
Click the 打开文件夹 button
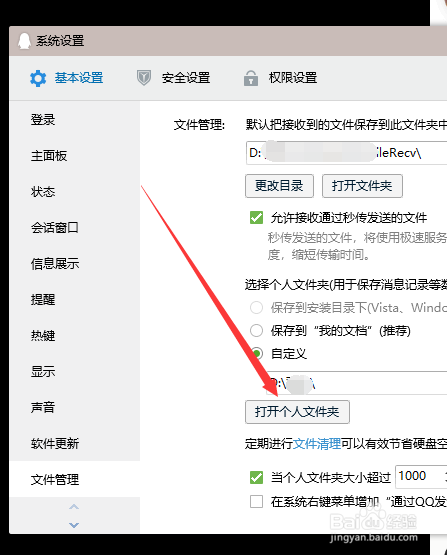pyautogui.click(x=362, y=186)
